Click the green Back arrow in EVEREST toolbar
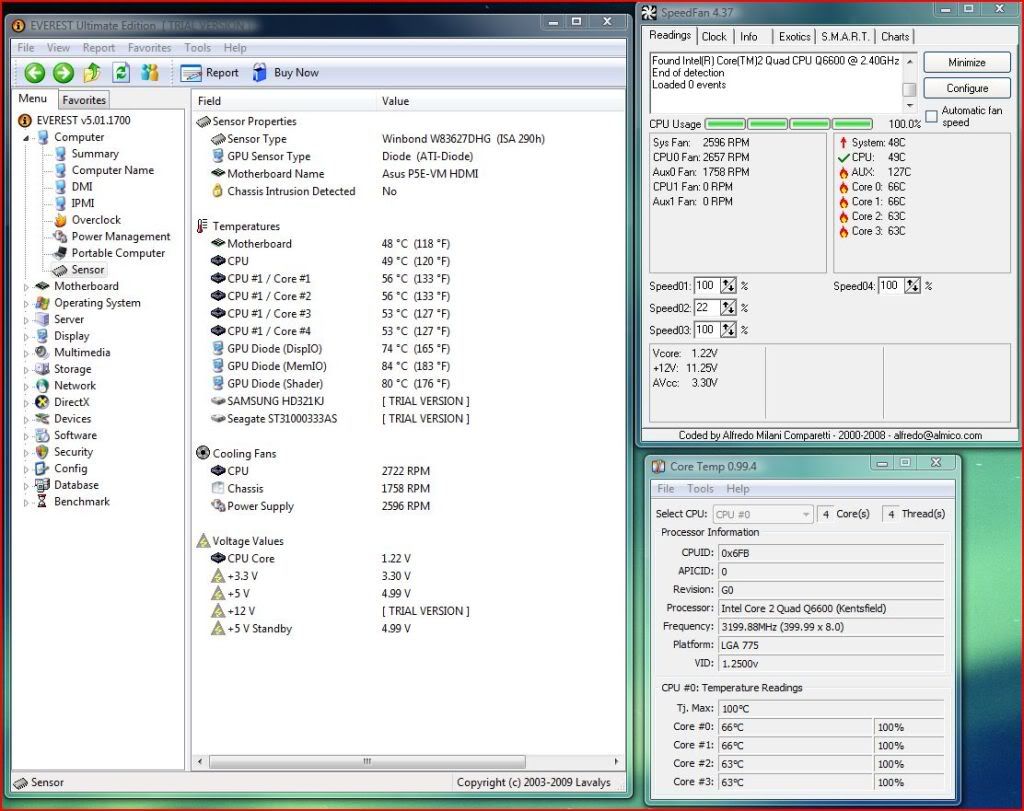Screen dimensions: 1024x811 point(35,72)
